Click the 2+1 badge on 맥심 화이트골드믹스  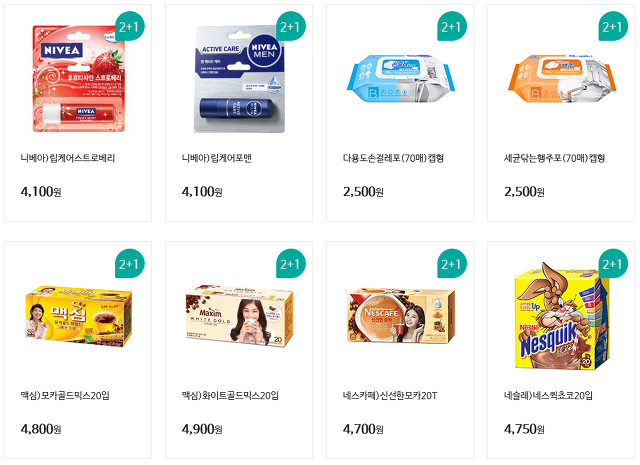(x=291, y=263)
